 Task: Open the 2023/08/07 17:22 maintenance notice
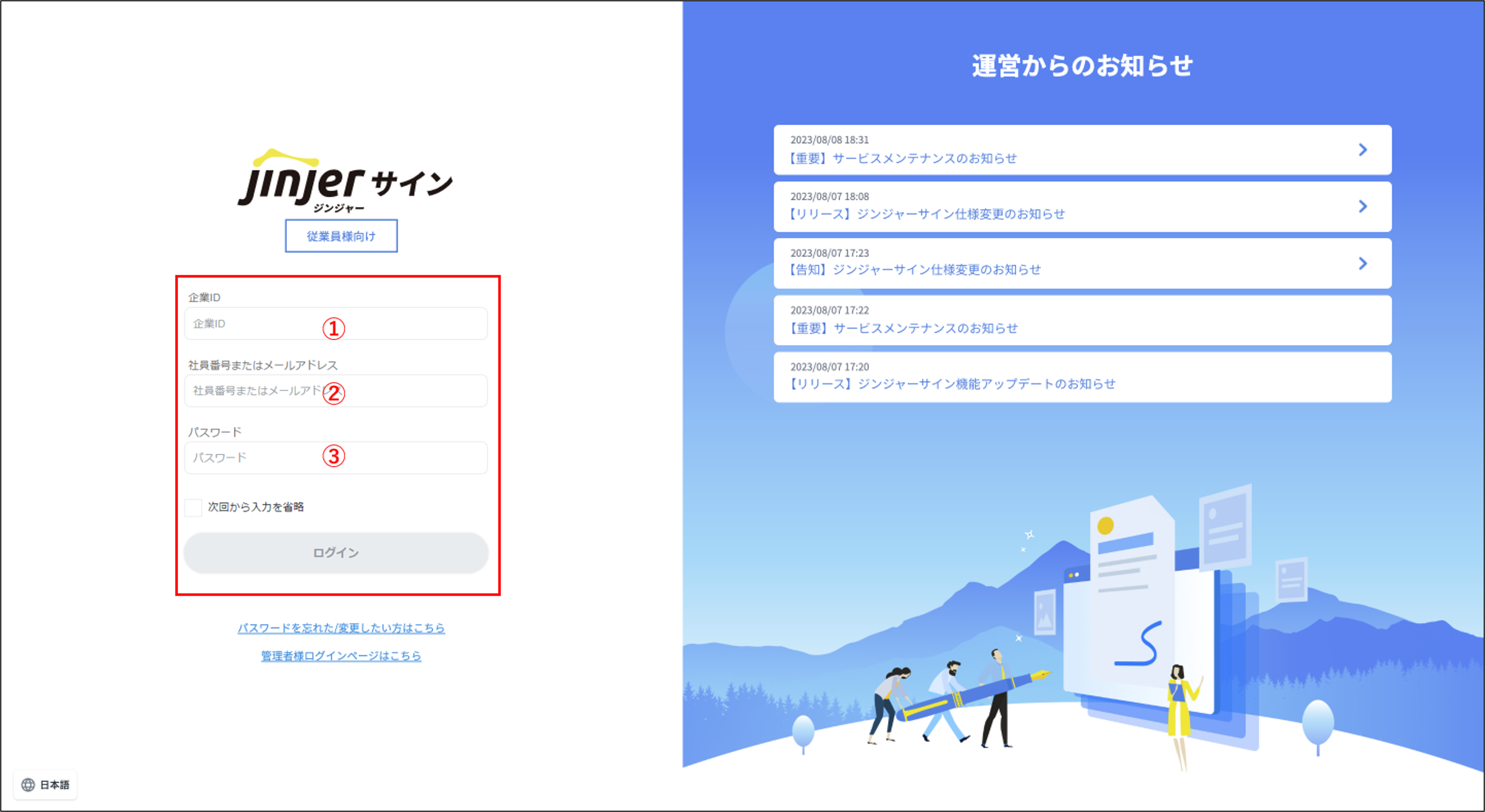point(903,328)
